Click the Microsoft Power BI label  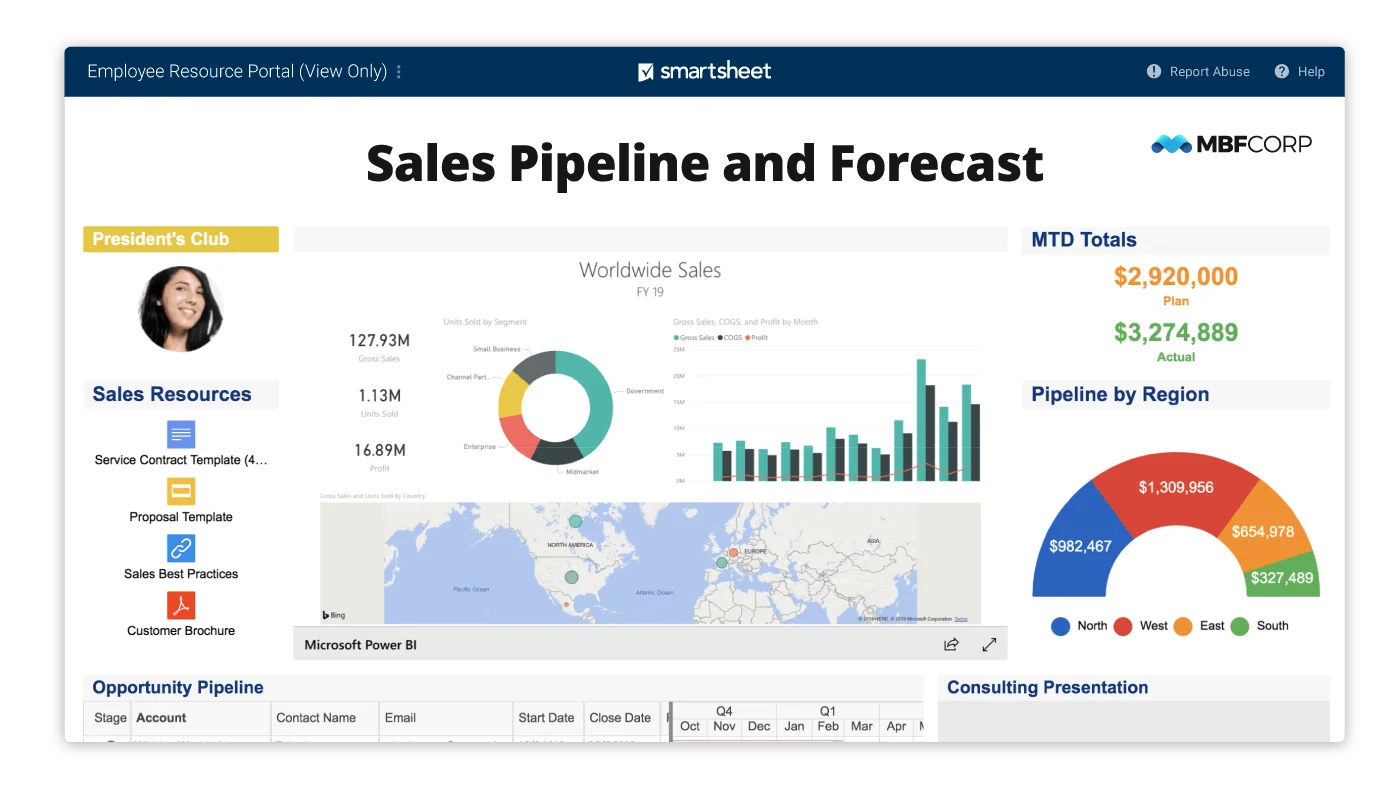pos(360,645)
